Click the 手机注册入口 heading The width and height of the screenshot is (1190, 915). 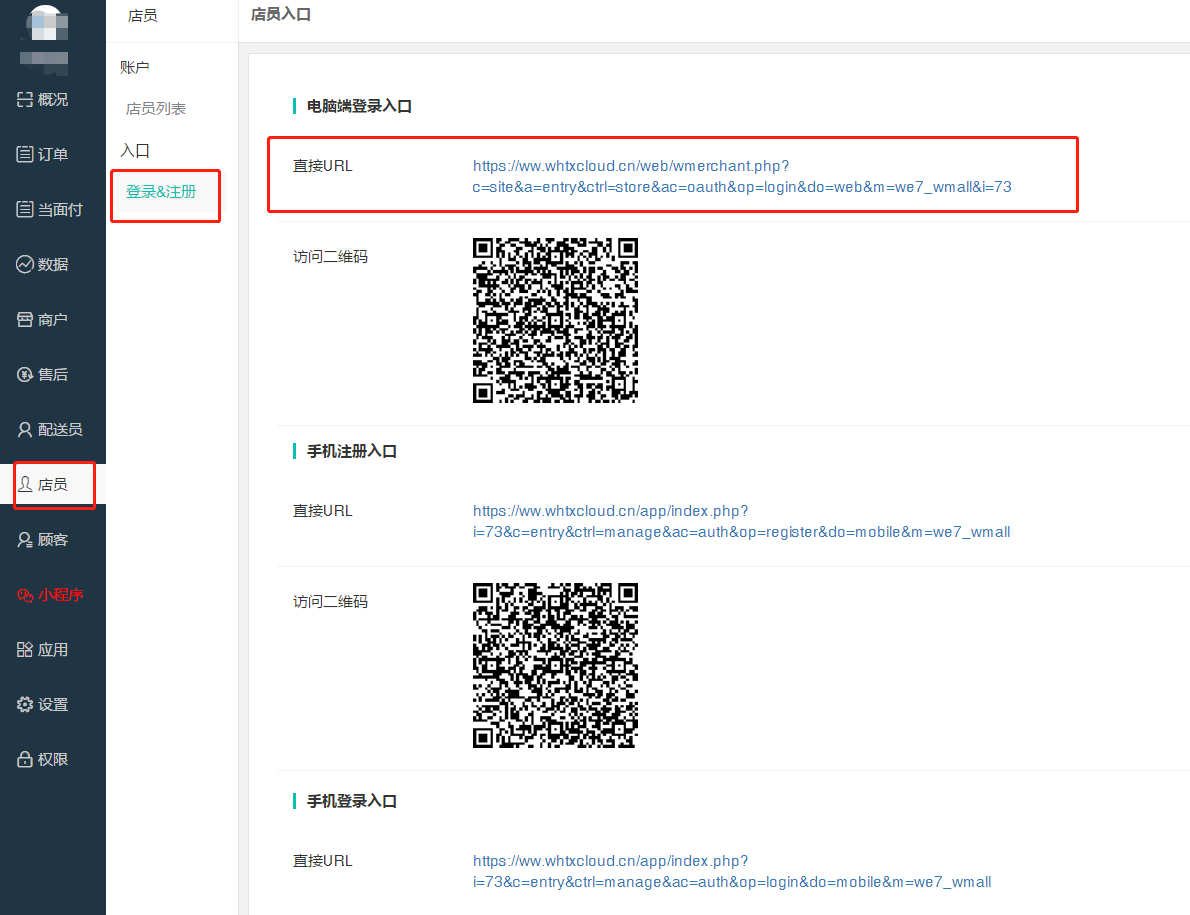pos(351,451)
